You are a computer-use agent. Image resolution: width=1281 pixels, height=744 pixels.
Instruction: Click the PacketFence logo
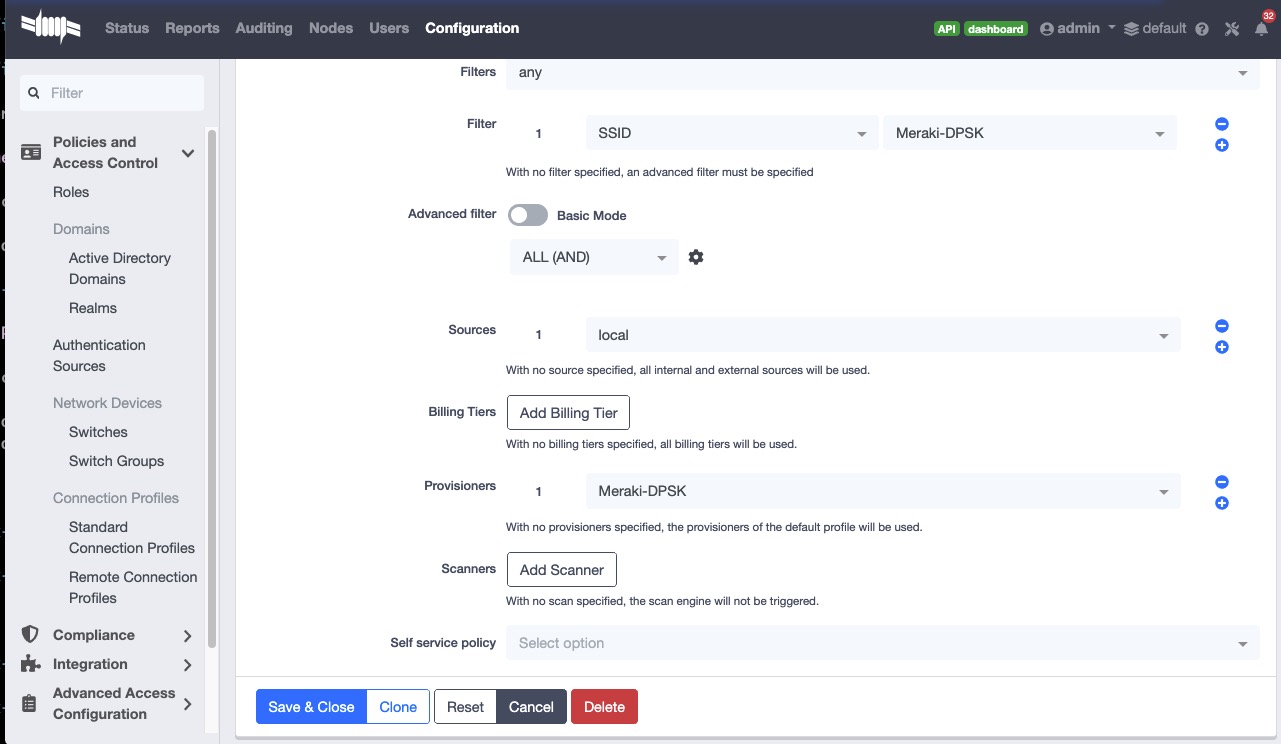pos(50,28)
